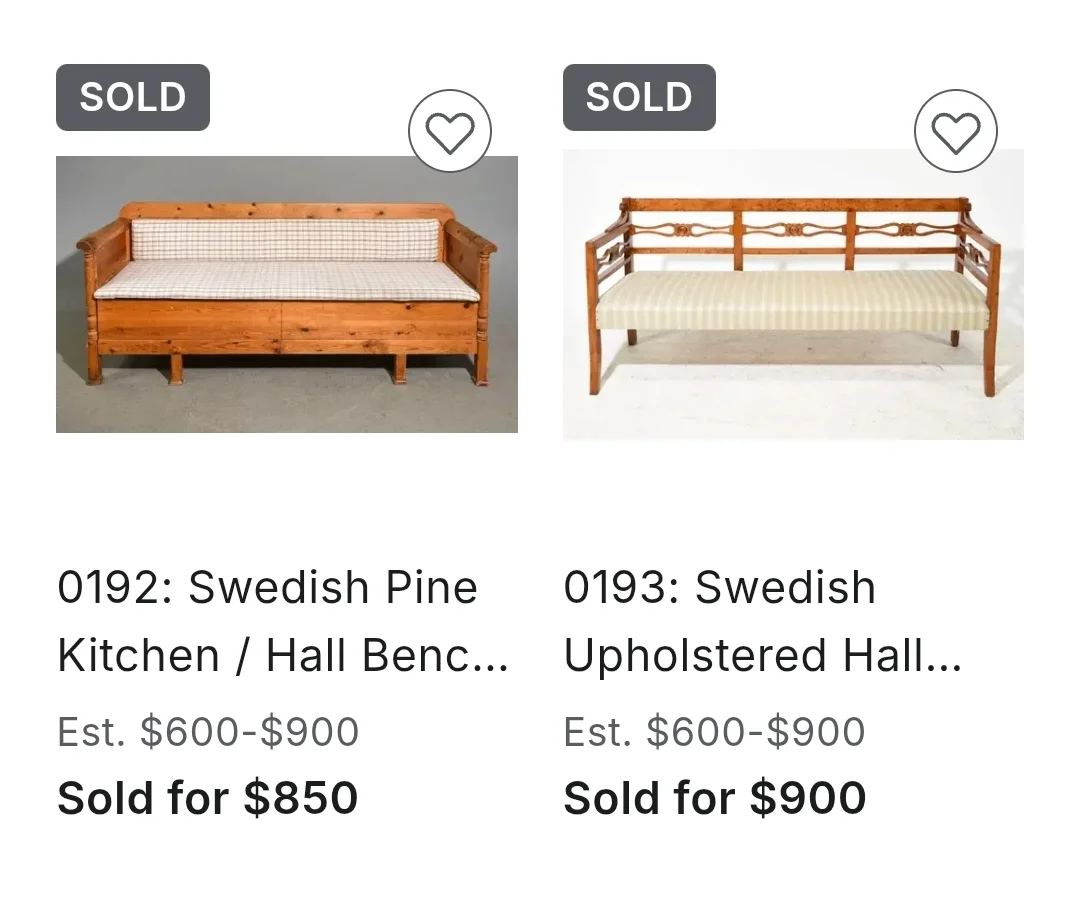Viewport: 1080px width, 901px height.
Task: Favorite lot 0192 with the heart icon
Action: [450, 131]
